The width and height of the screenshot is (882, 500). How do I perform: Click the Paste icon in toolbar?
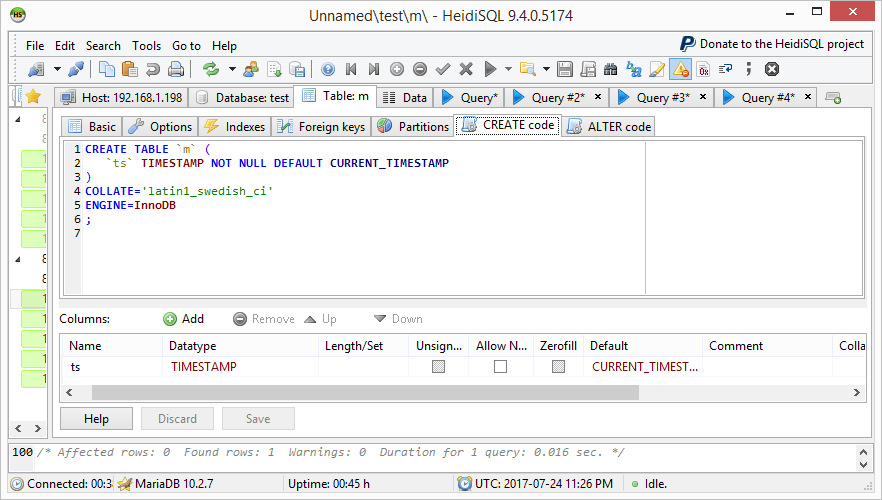[130, 69]
